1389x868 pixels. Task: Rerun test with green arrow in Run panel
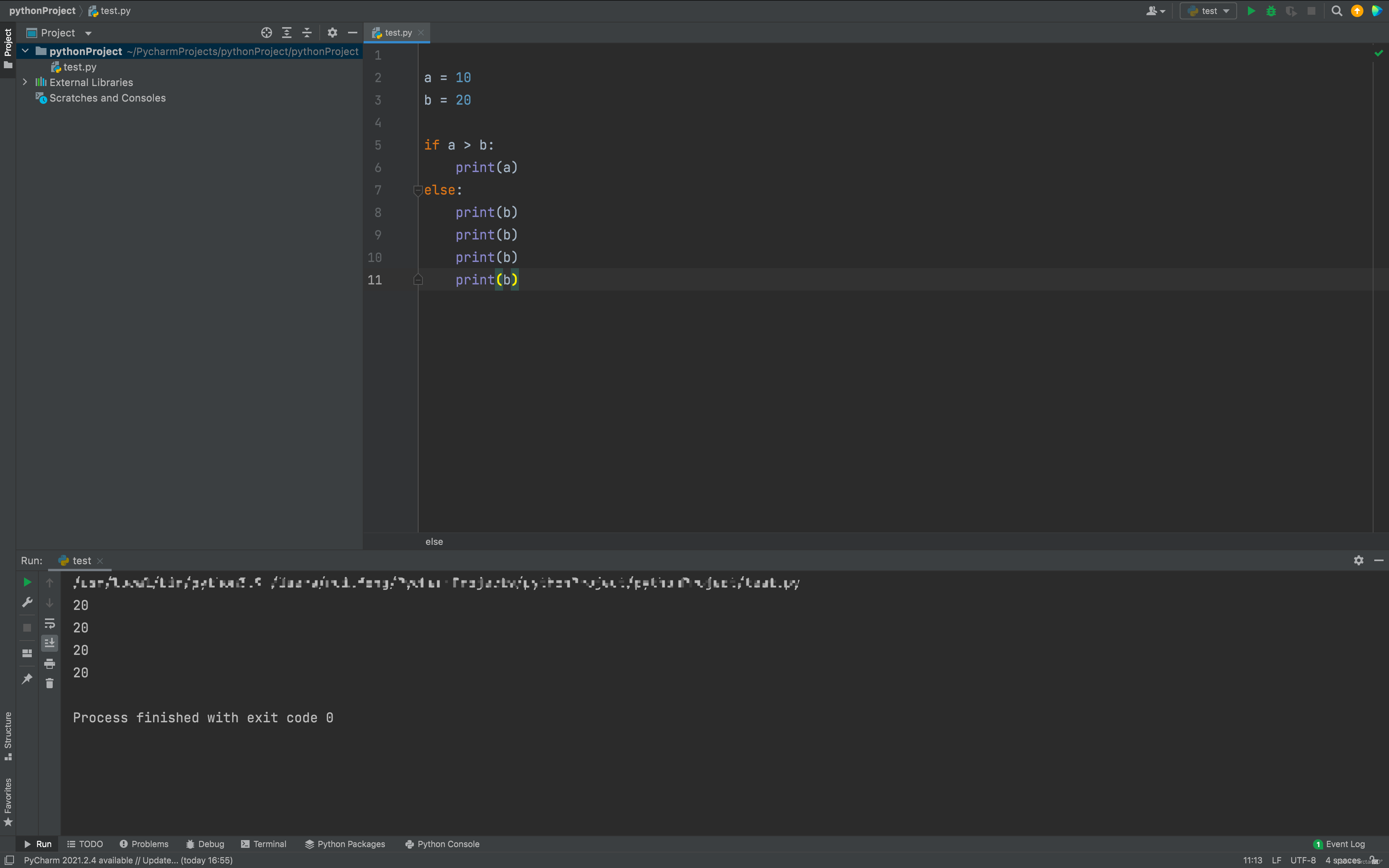27,582
